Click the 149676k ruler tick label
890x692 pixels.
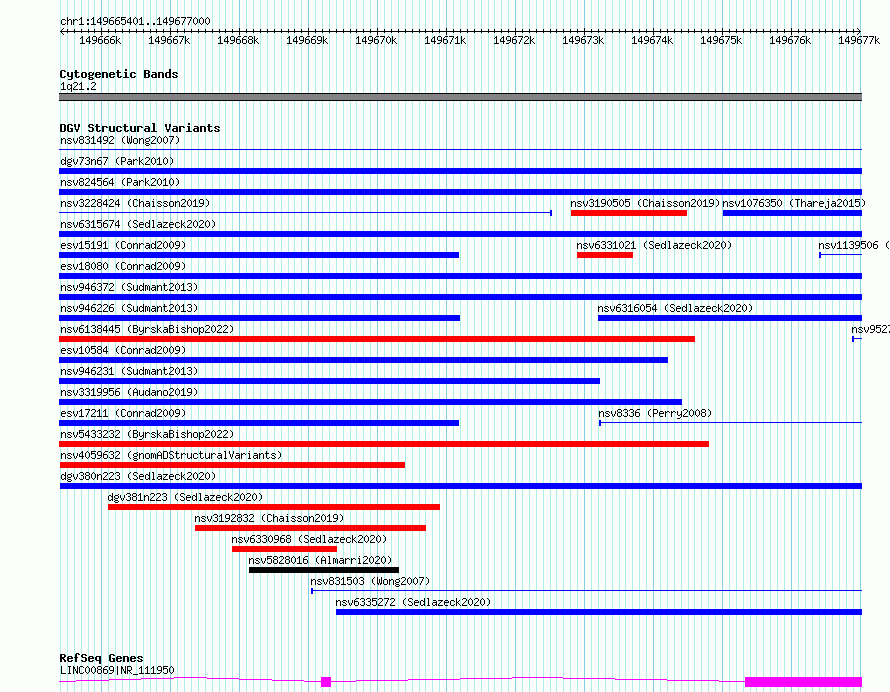pyautogui.click(x=790, y=40)
